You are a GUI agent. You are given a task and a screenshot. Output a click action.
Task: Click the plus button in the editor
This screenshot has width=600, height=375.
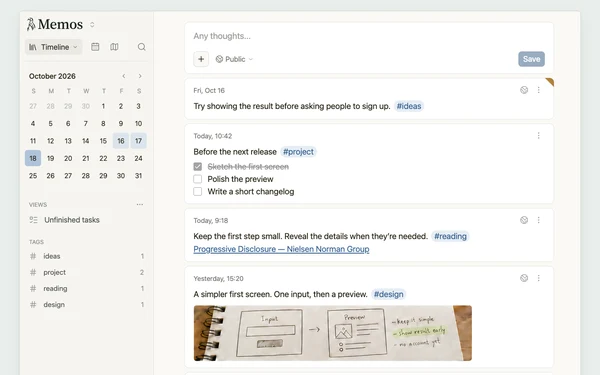201,59
